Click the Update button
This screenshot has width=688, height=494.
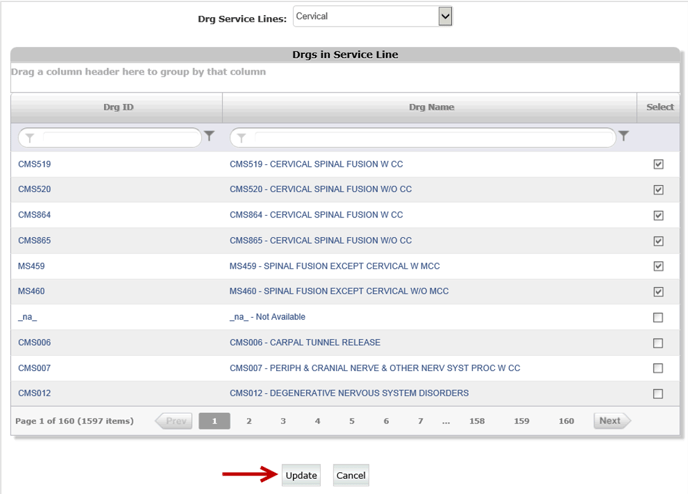coord(301,475)
